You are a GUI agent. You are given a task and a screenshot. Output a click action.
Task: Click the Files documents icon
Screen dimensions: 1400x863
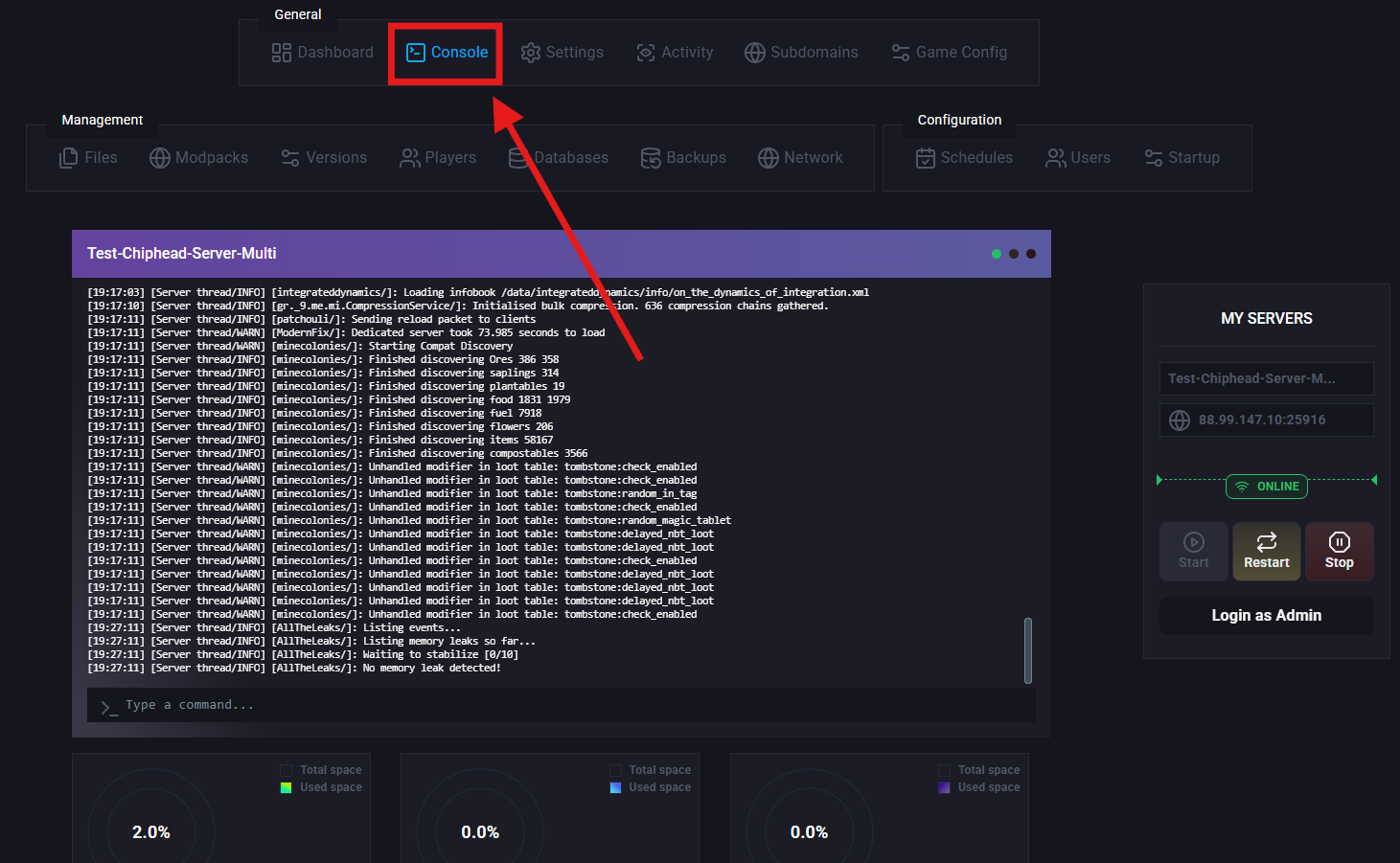click(69, 158)
